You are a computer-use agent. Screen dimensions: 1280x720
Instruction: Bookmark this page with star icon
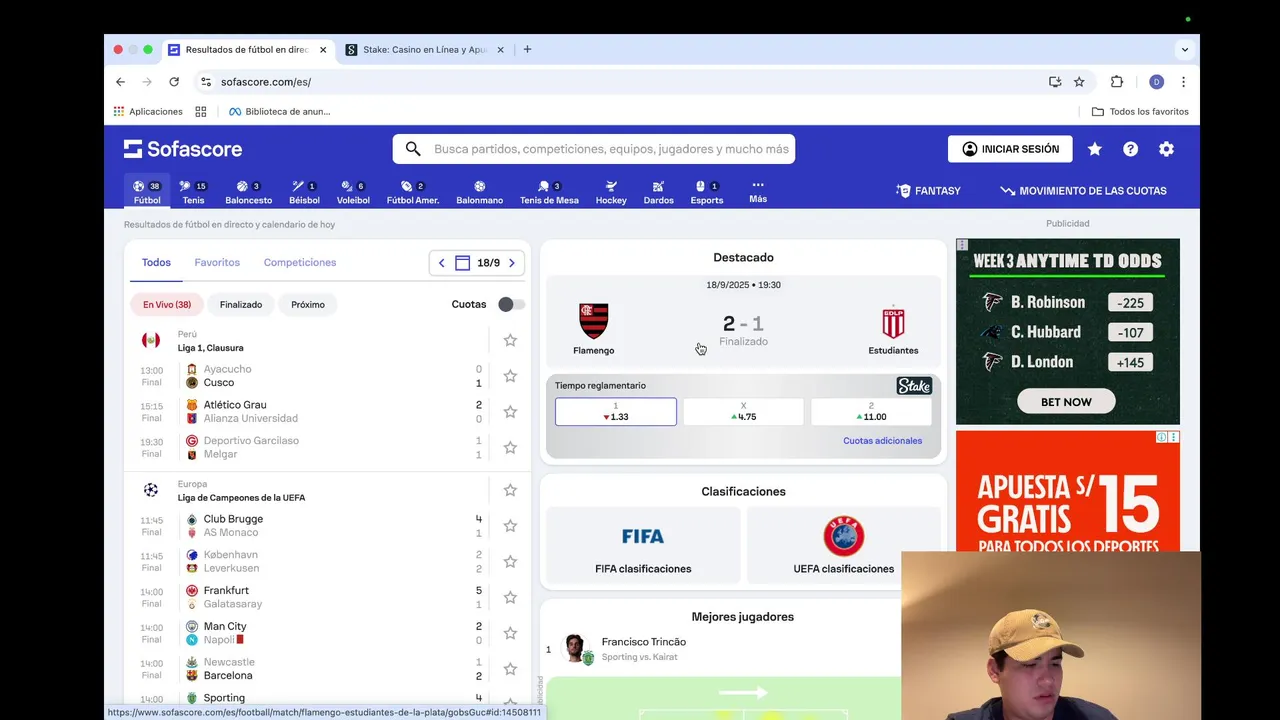point(1079,82)
